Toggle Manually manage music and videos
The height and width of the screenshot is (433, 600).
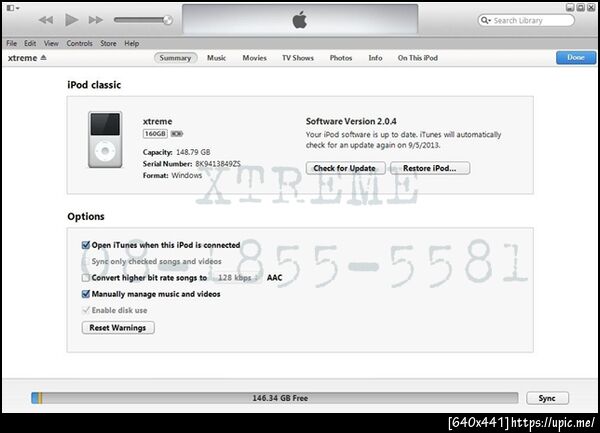tap(86, 294)
